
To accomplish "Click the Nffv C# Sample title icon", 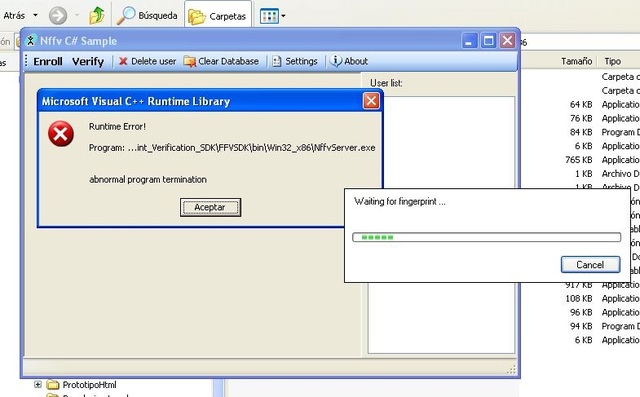I will (31, 40).
